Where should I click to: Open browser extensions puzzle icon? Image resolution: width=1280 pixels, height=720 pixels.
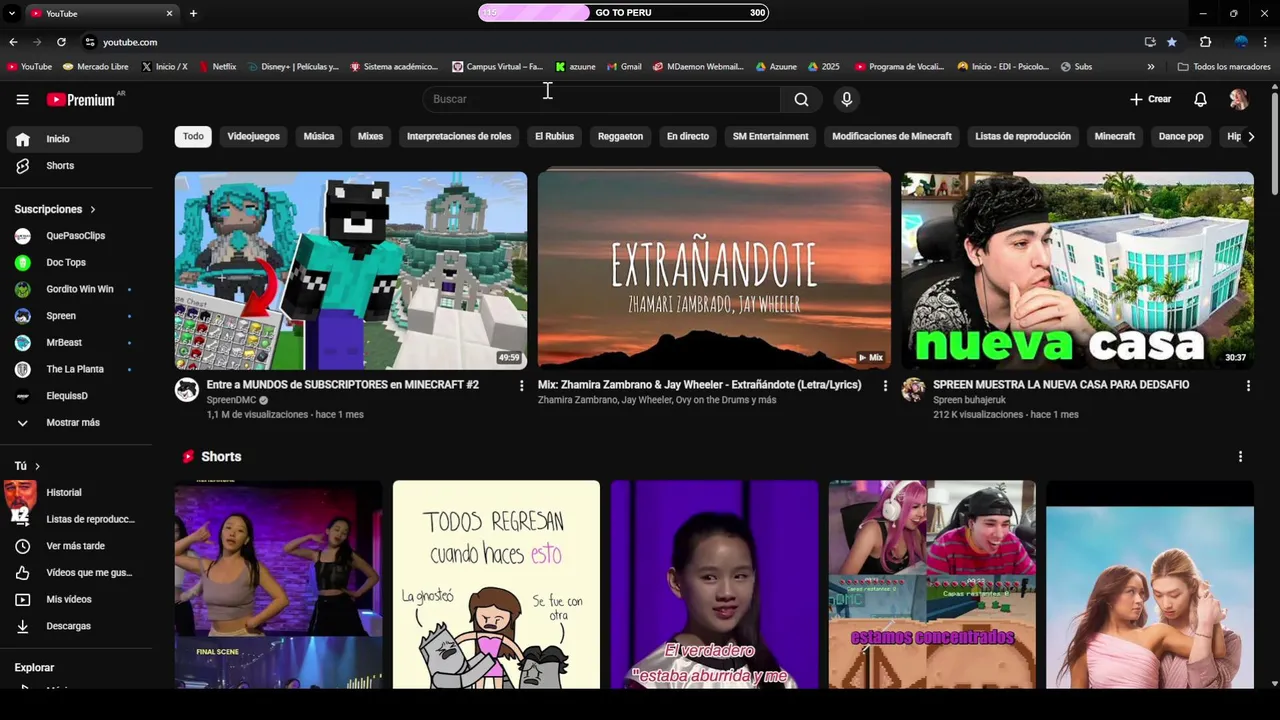(1205, 42)
